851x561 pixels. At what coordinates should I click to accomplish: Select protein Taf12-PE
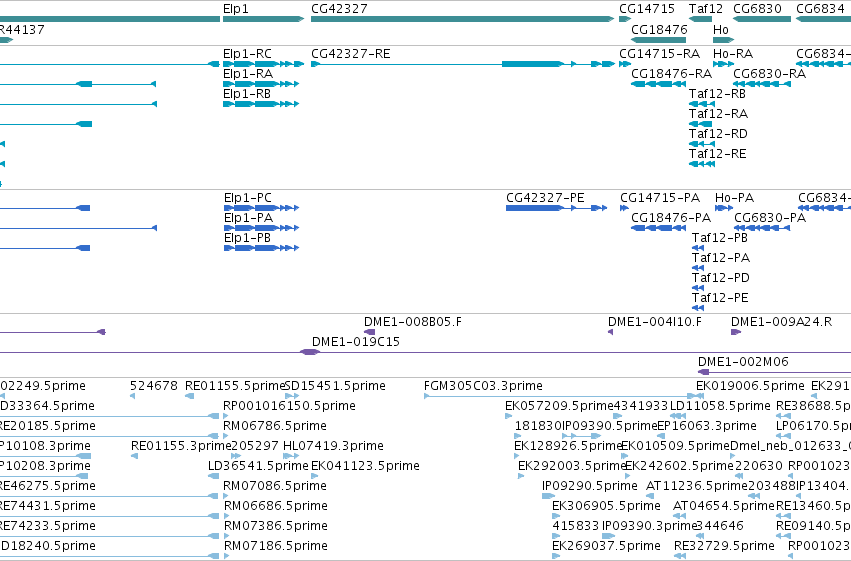point(698,308)
